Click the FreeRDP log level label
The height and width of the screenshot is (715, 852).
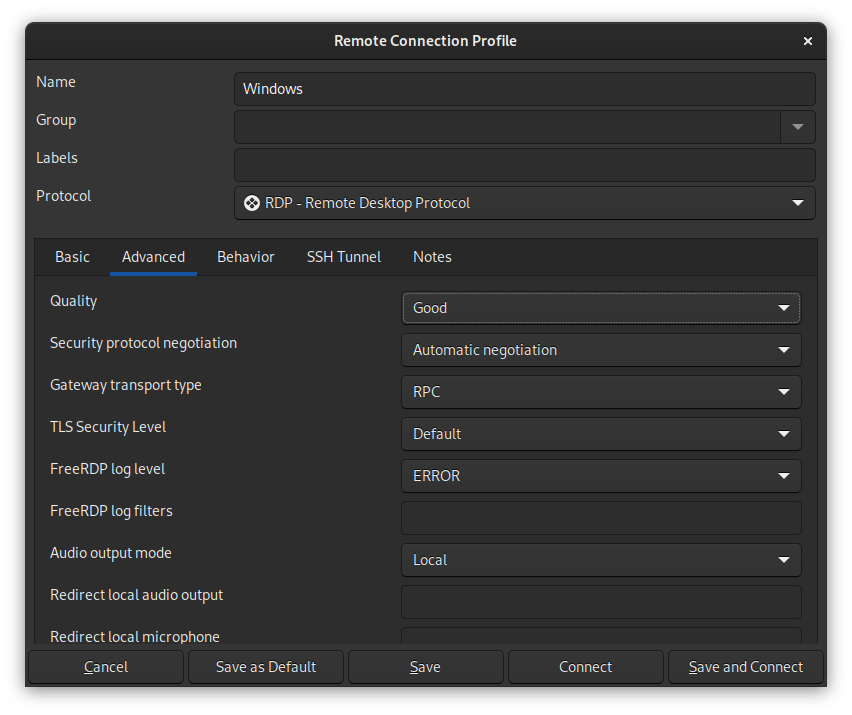coord(107,469)
